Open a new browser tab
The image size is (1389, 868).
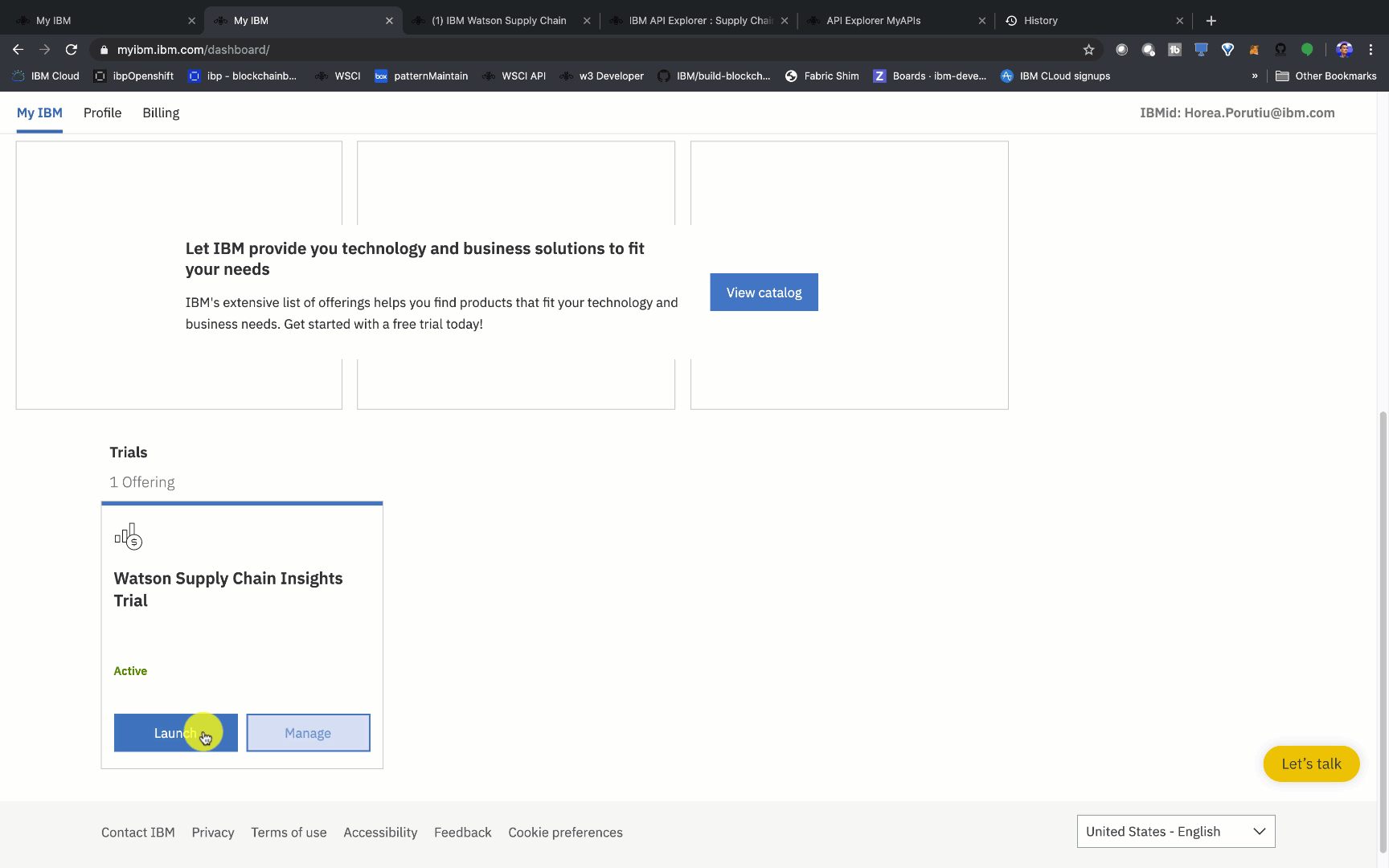click(1211, 21)
